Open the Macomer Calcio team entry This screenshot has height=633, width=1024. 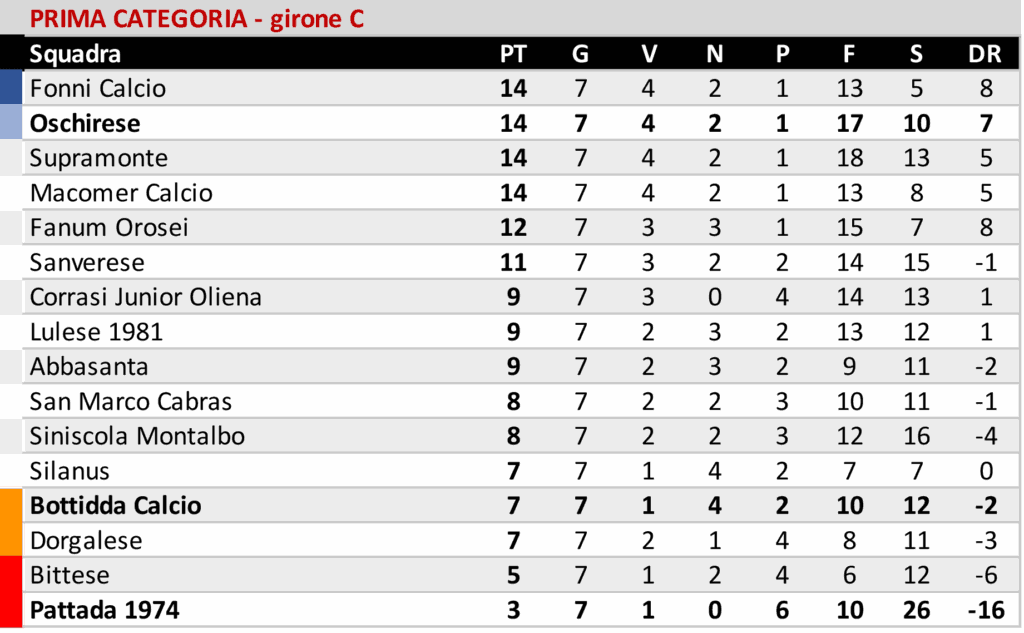coord(121,193)
